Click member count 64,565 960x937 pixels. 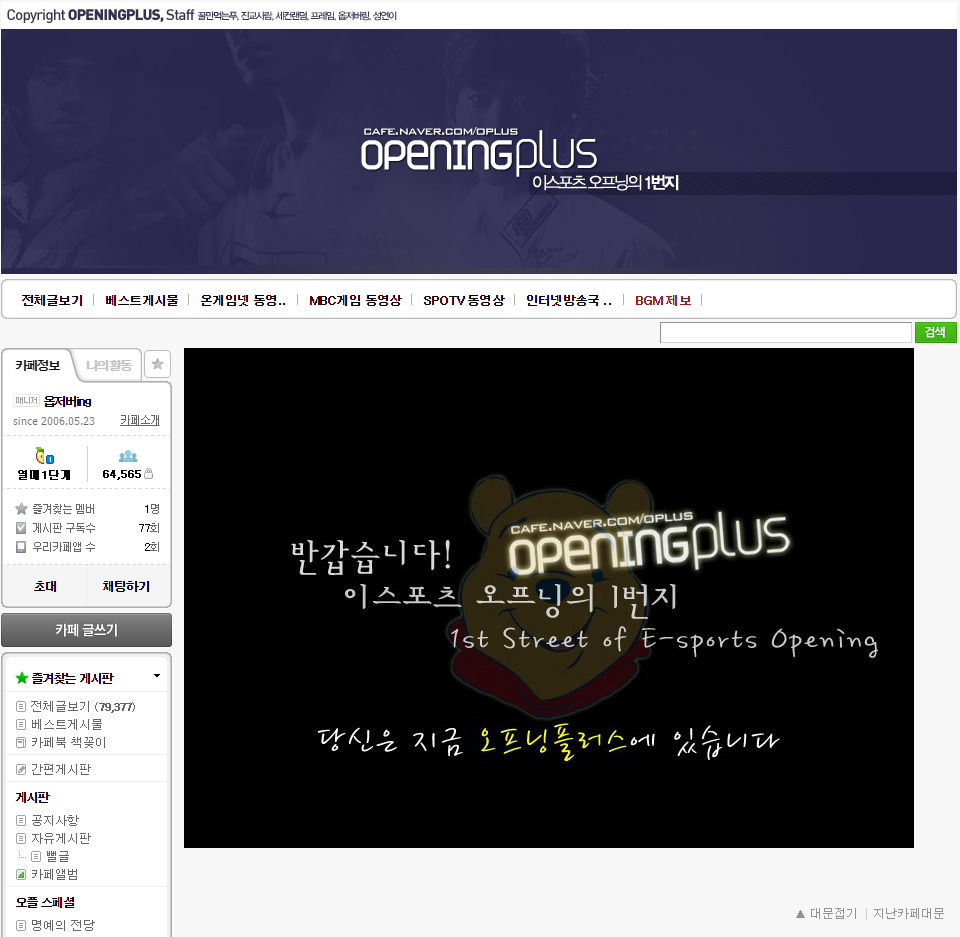(x=122, y=474)
